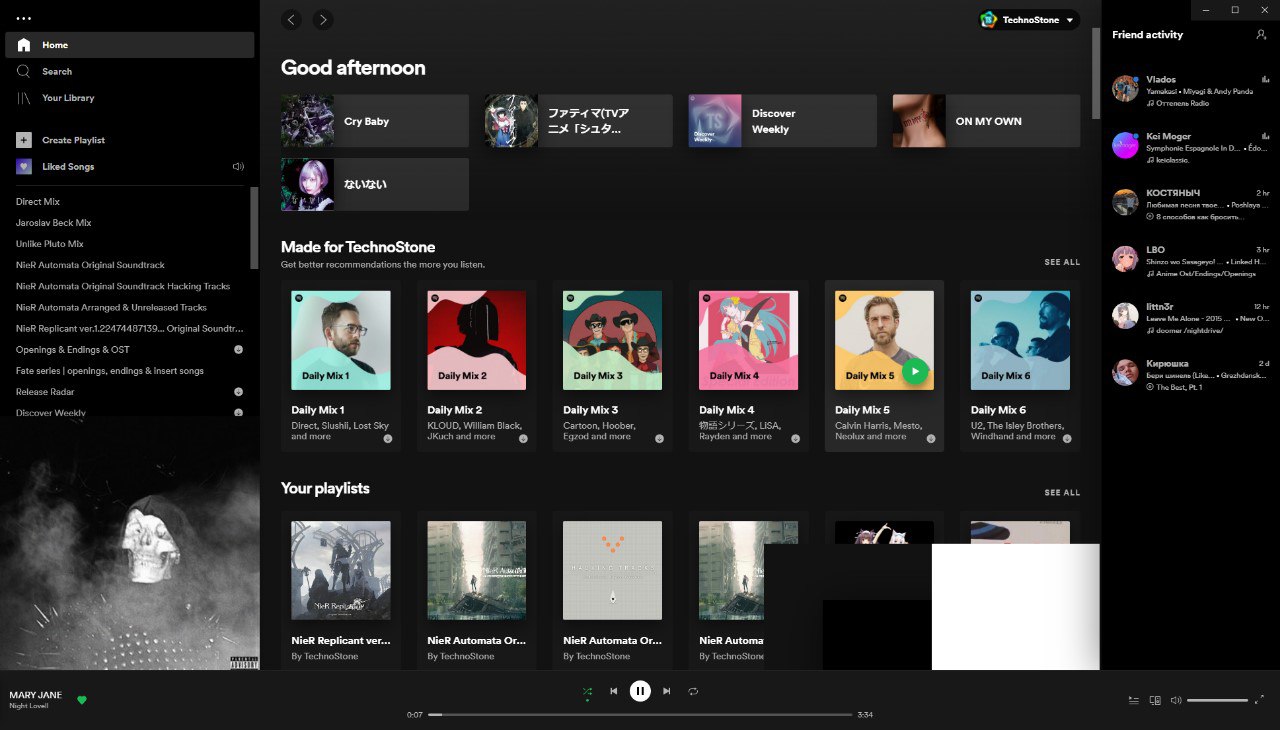Open The Best, Pt. 1 under Кирюшка

tap(1179, 387)
